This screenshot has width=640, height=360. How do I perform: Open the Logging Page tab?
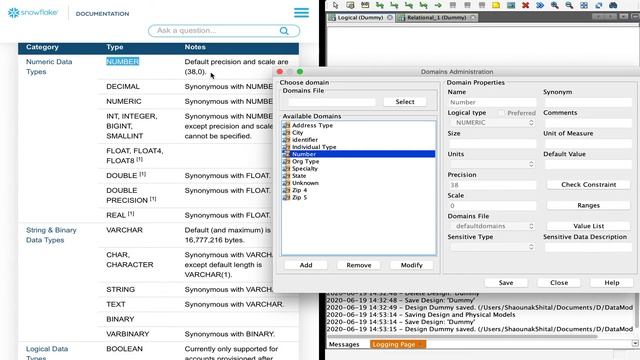point(398,344)
